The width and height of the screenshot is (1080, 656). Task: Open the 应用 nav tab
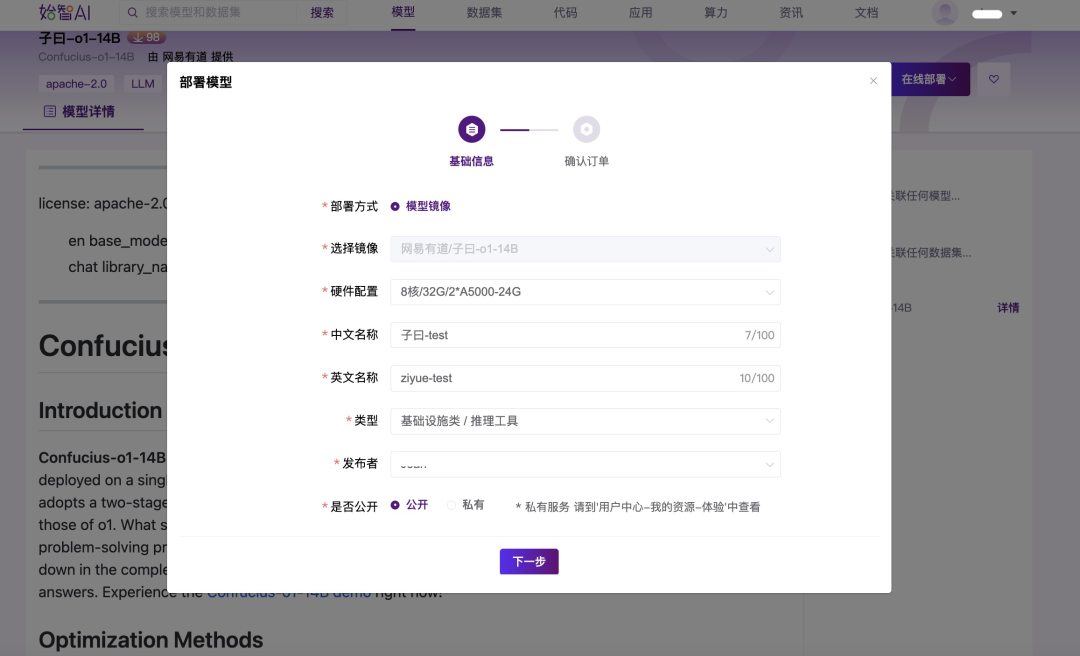coord(641,12)
